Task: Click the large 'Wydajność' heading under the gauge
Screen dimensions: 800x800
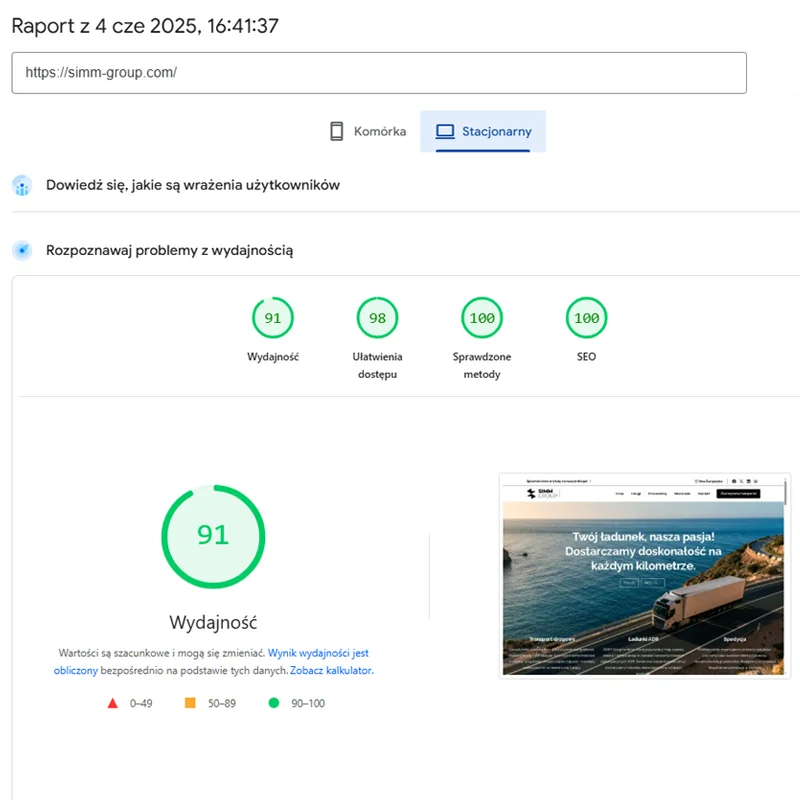Action: coord(213,622)
